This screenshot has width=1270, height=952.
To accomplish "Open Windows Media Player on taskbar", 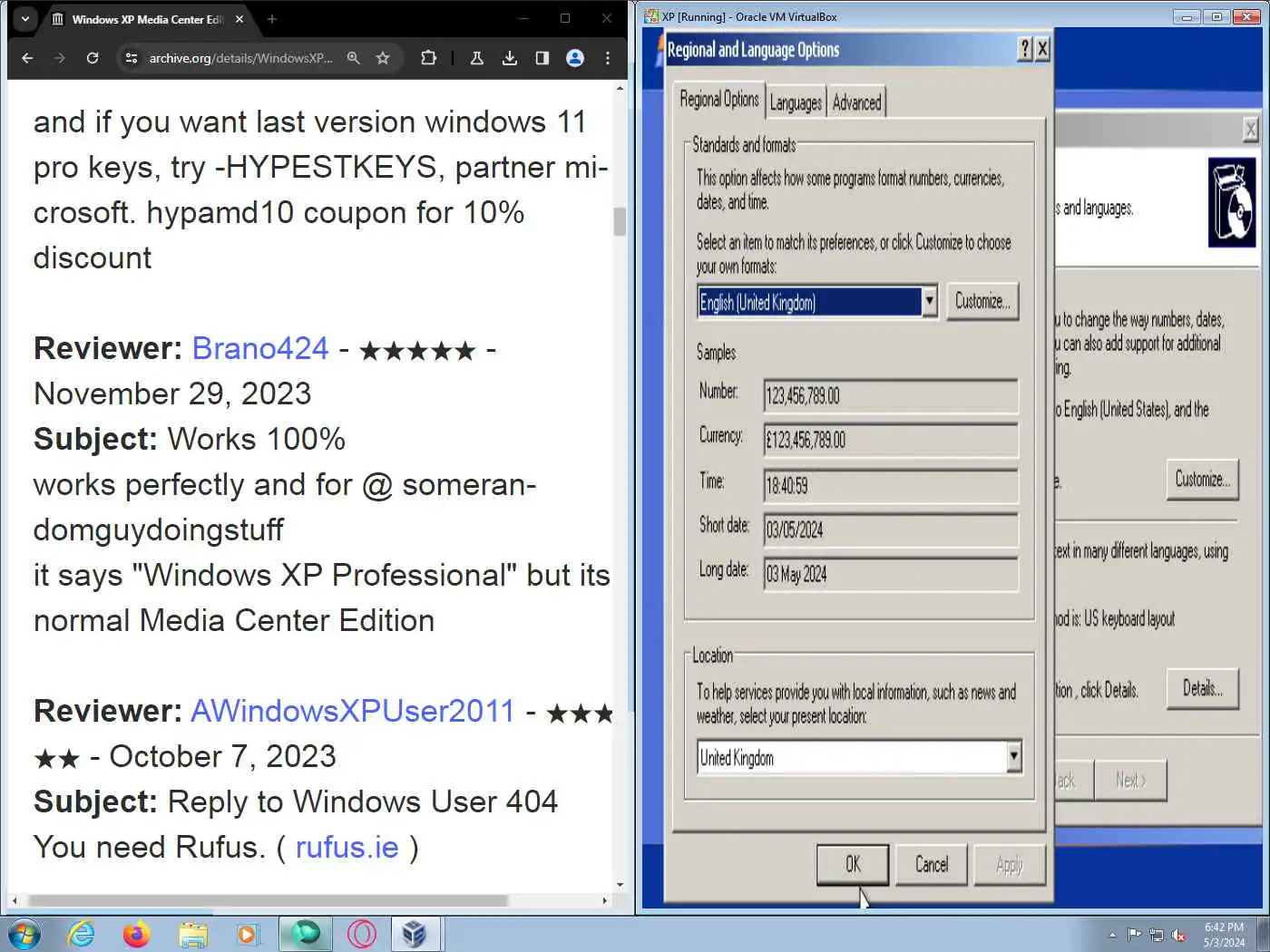I will [248, 934].
